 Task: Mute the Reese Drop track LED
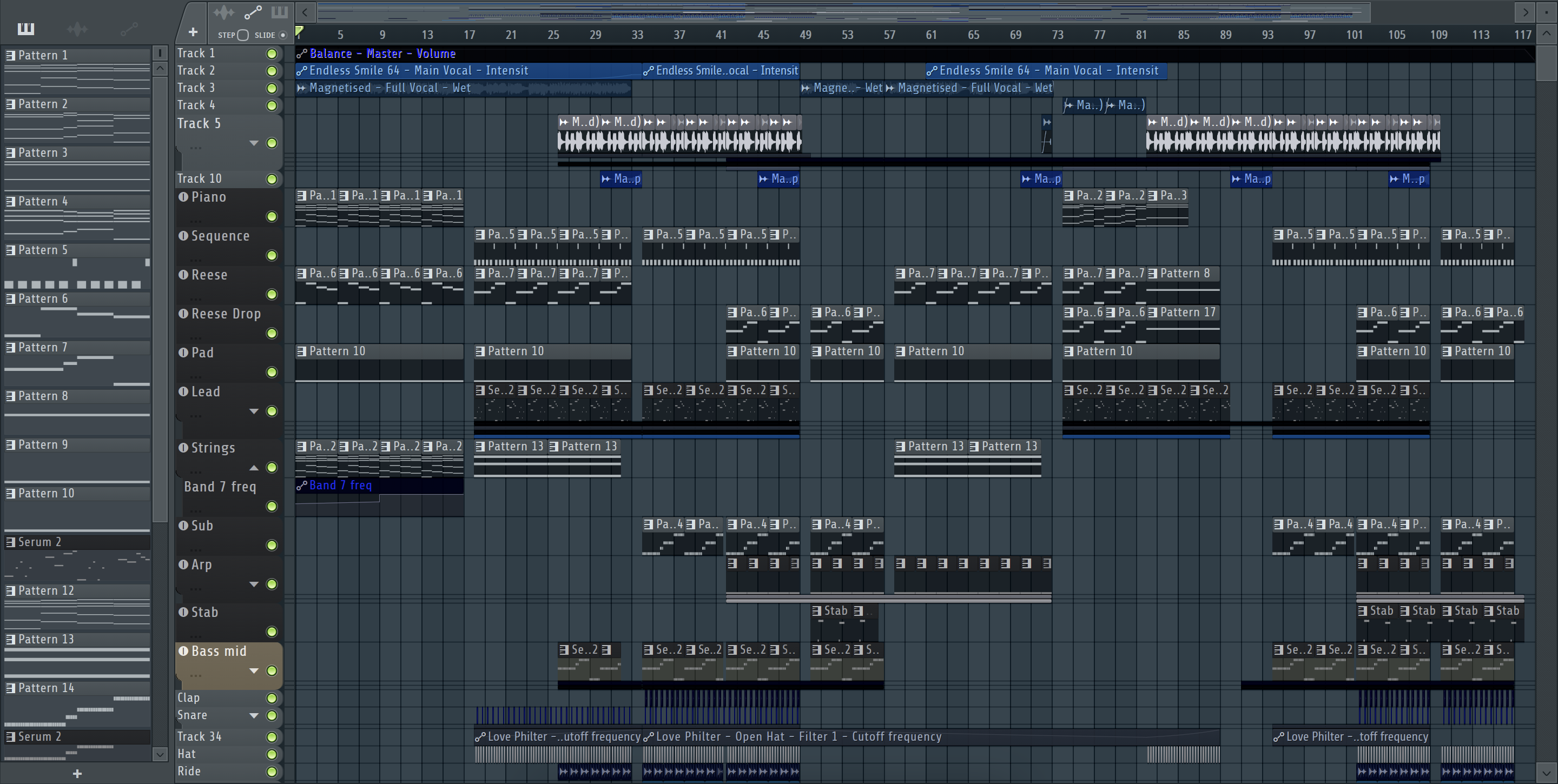(272, 334)
